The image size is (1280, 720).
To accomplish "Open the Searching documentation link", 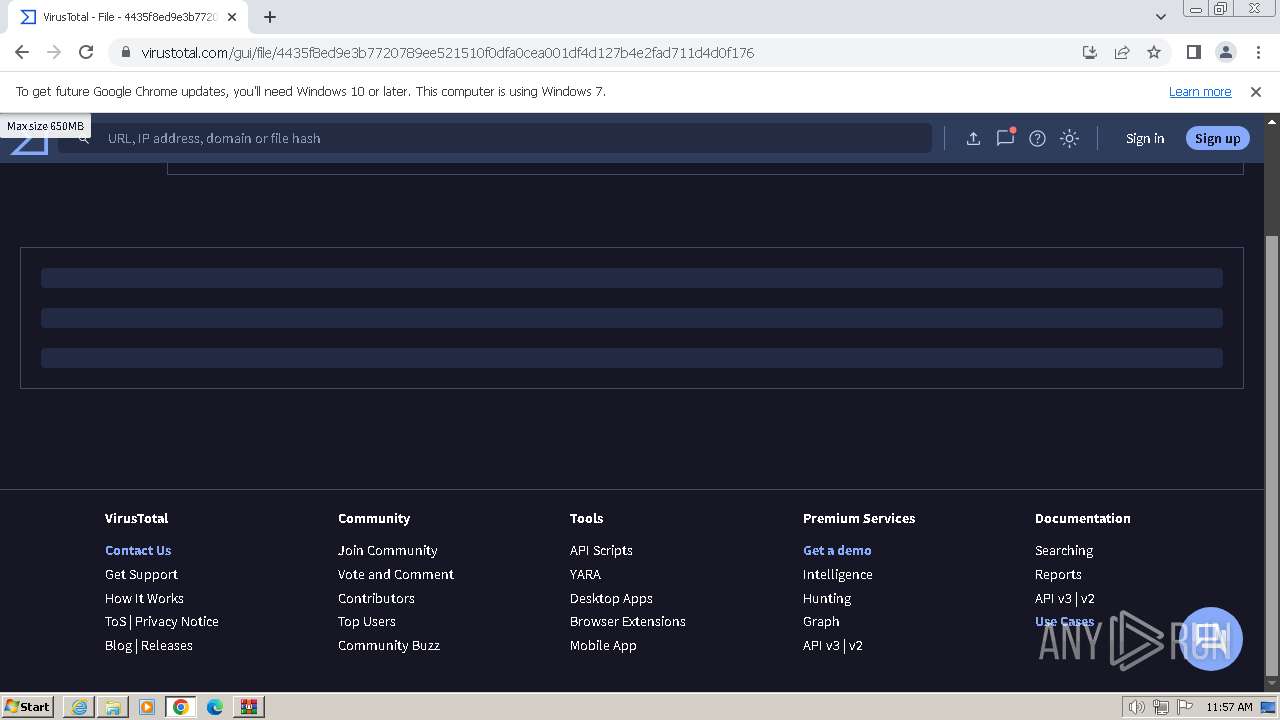I will 1064,550.
